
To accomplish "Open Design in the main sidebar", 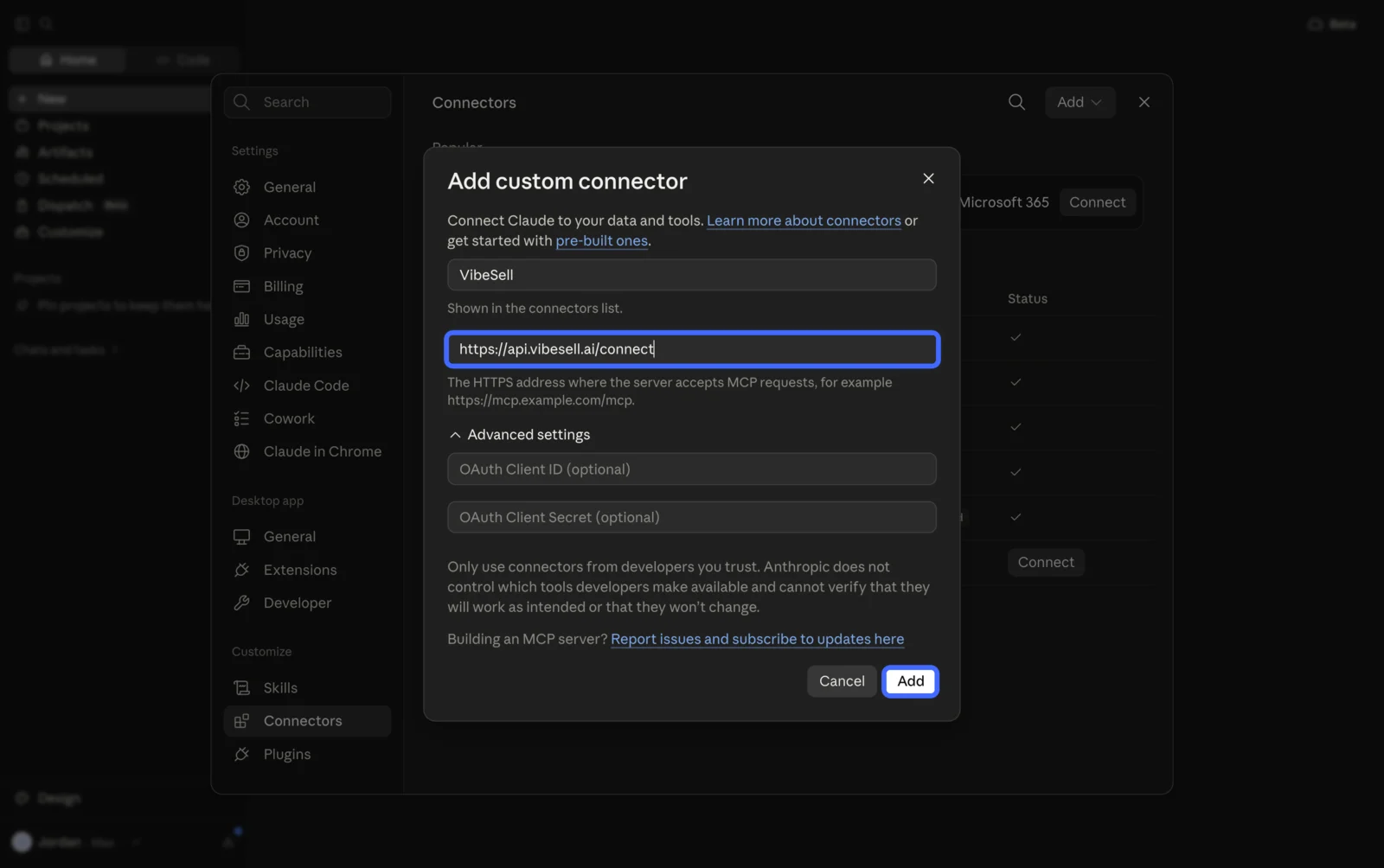I will tap(59, 798).
